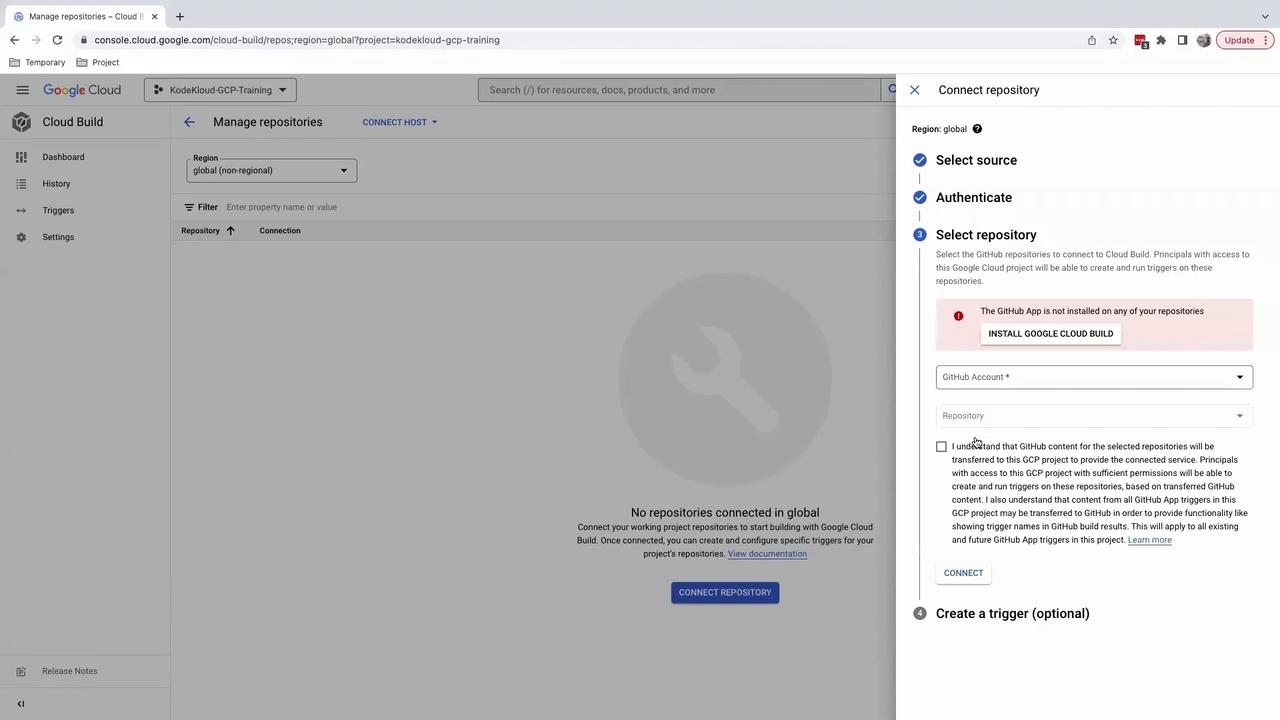Click the Cloud Build product icon
Screen dimensions: 1280x720
(x=21, y=122)
